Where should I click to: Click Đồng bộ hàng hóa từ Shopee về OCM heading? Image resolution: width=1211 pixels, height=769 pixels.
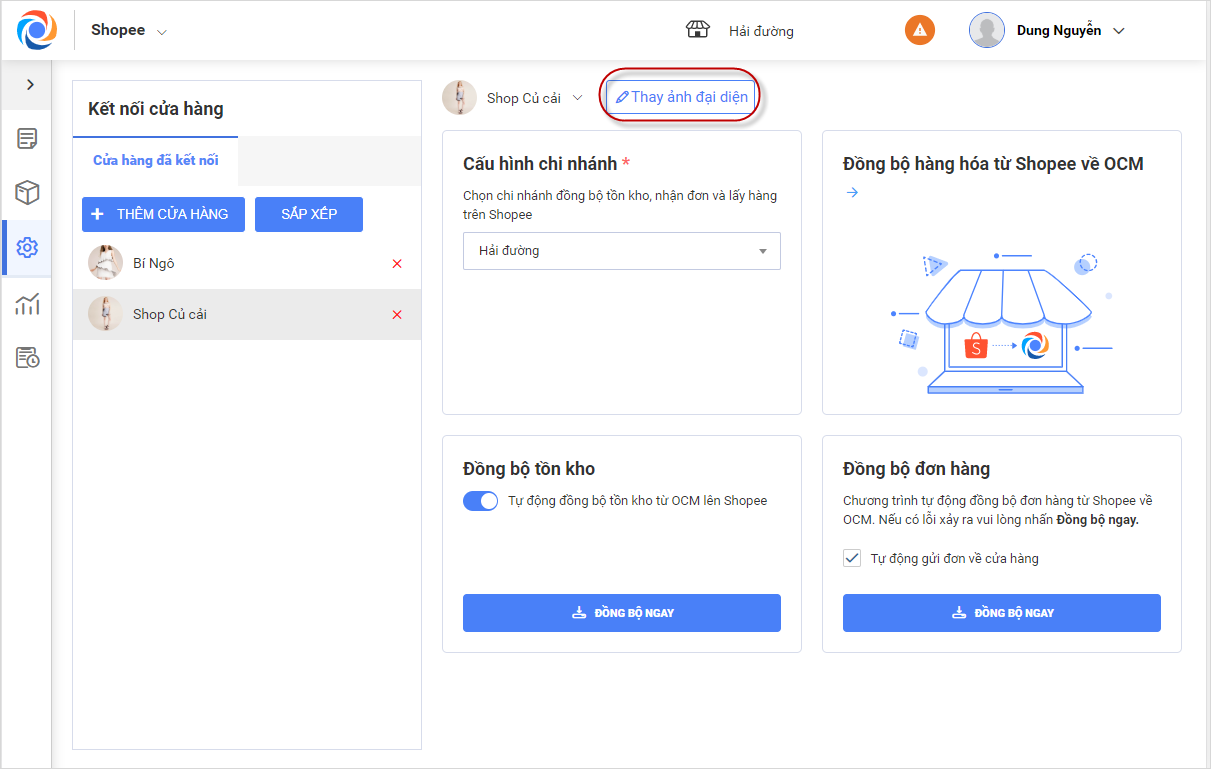(x=993, y=164)
